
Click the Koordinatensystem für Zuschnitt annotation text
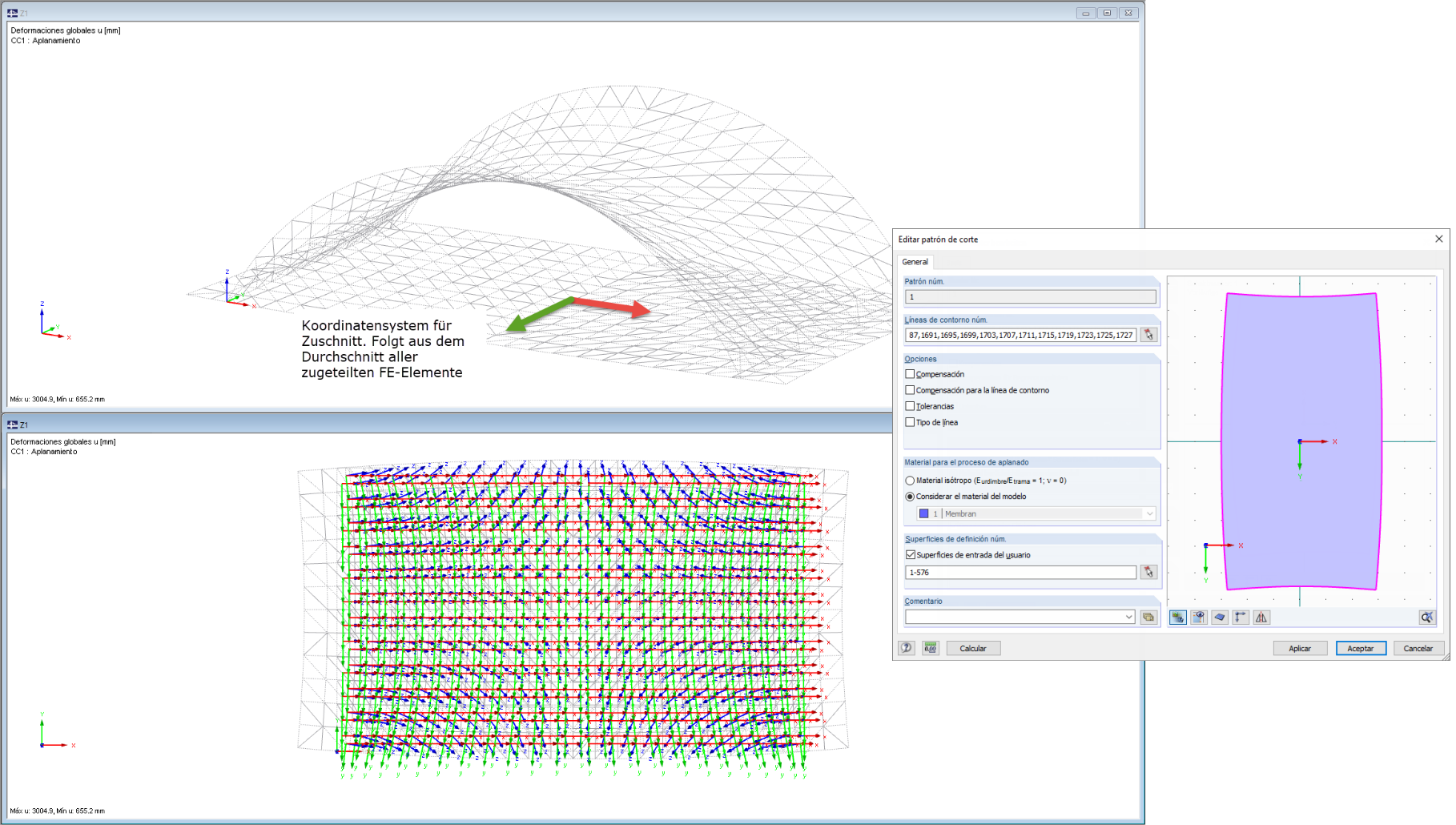383,348
